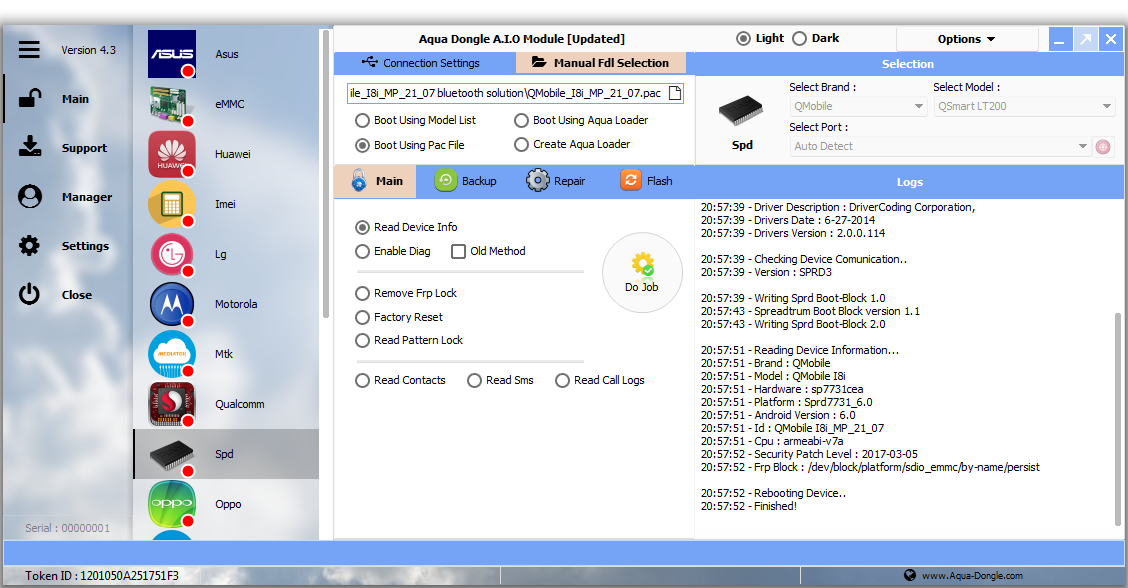Image resolution: width=1128 pixels, height=588 pixels.
Task: Click the Do Job gear icon
Action: [x=642, y=265]
